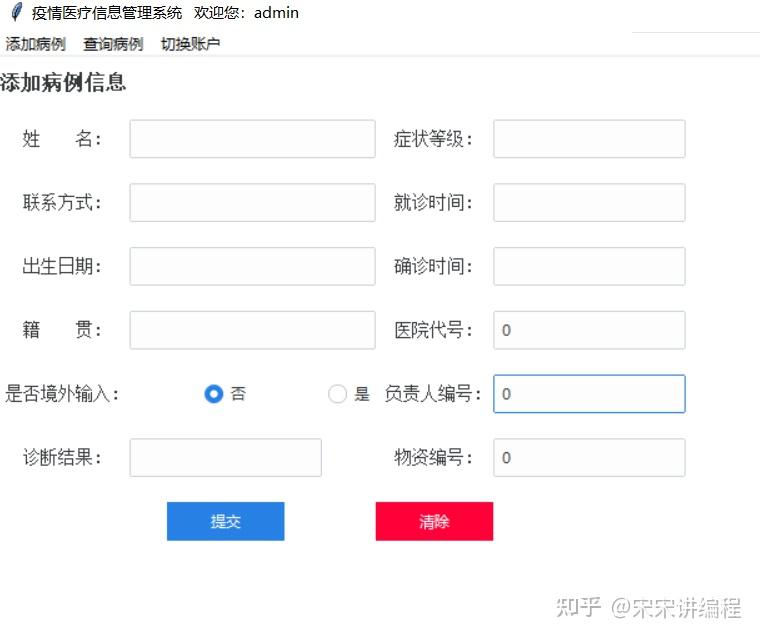
Task: Focus the 籍贯 text field
Action: (252, 330)
